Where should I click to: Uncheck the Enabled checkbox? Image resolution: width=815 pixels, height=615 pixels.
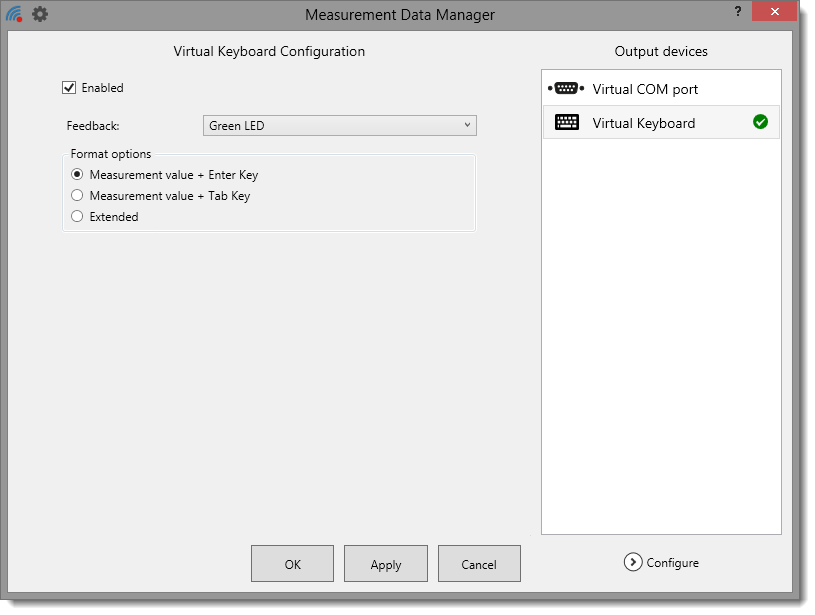[69, 88]
